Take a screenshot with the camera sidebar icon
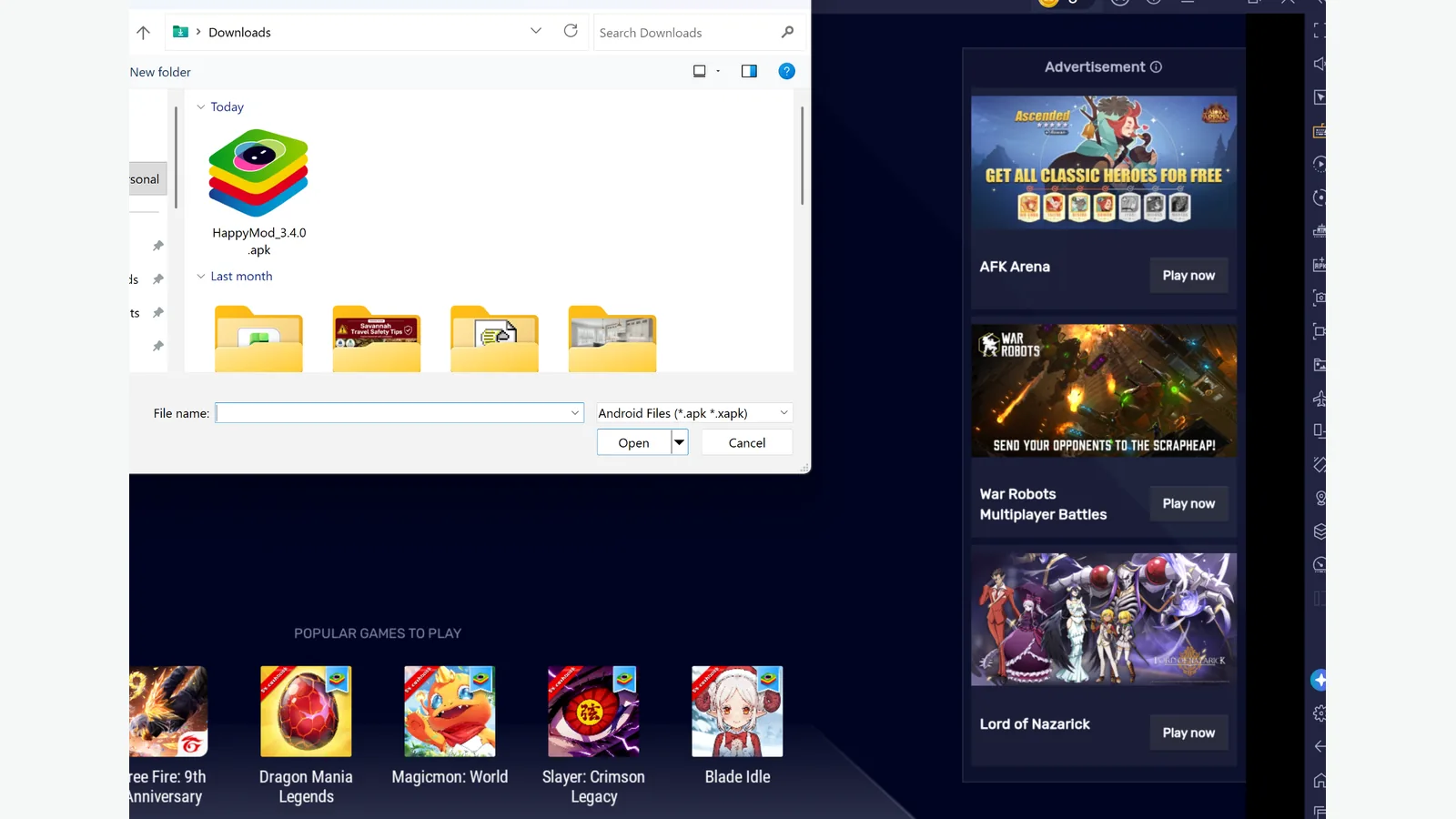The width and height of the screenshot is (1456, 819). click(1319, 298)
